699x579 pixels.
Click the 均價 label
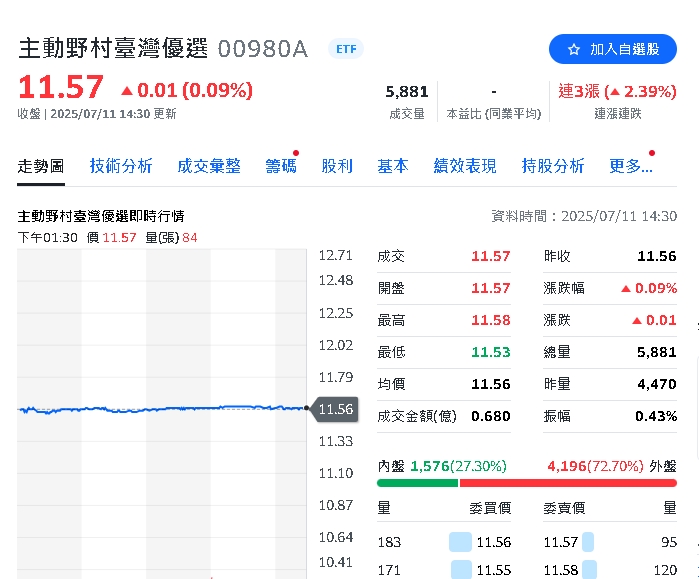[391, 384]
